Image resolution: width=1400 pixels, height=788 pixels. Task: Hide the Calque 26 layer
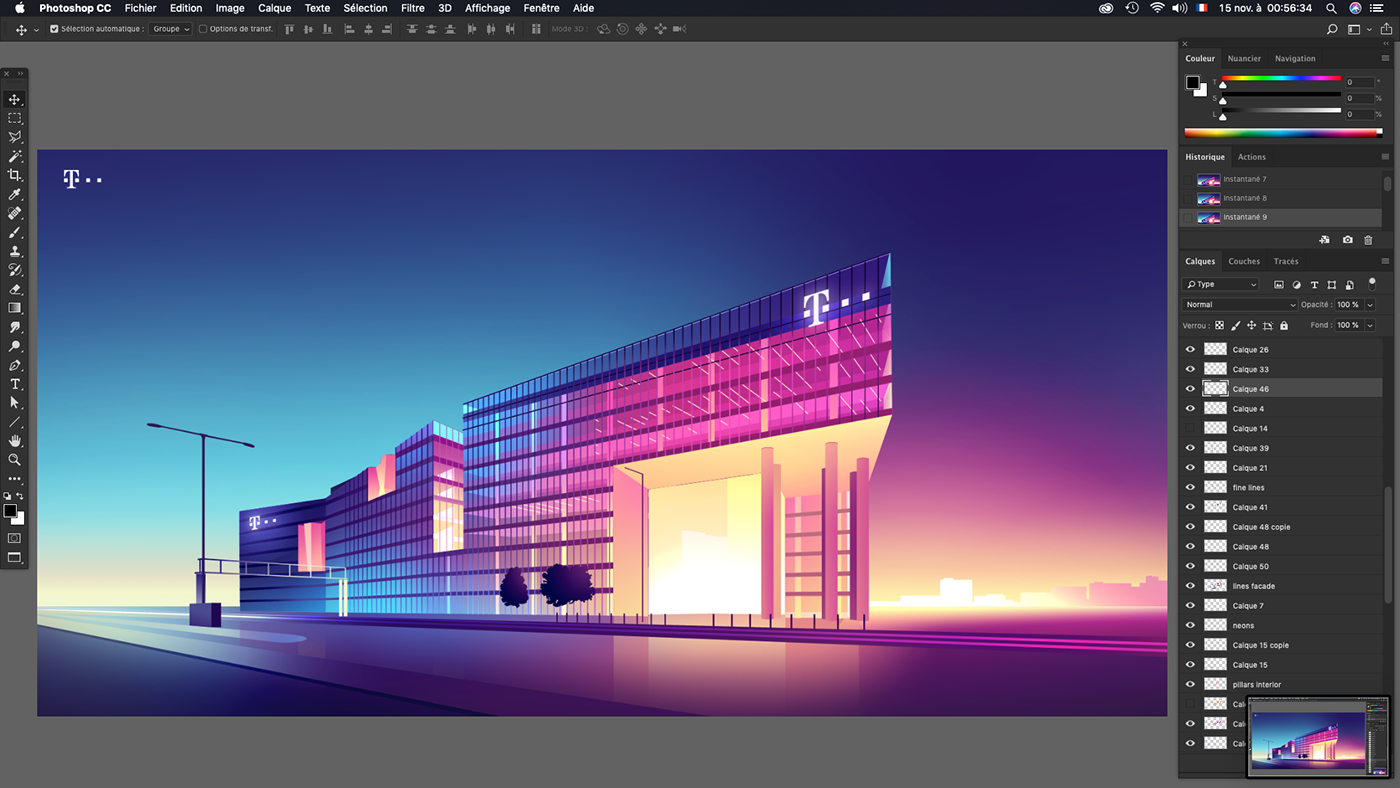[1190, 350]
